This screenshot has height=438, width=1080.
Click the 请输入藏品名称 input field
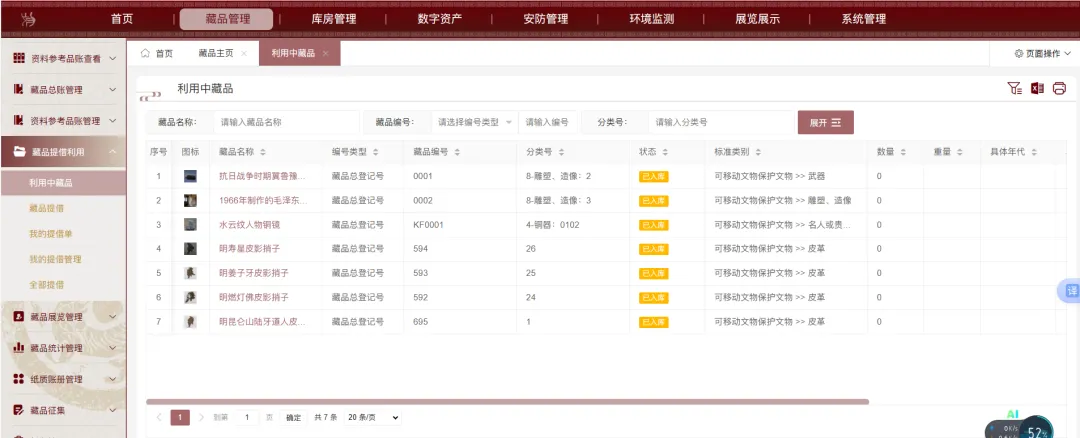pyautogui.click(x=285, y=122)
